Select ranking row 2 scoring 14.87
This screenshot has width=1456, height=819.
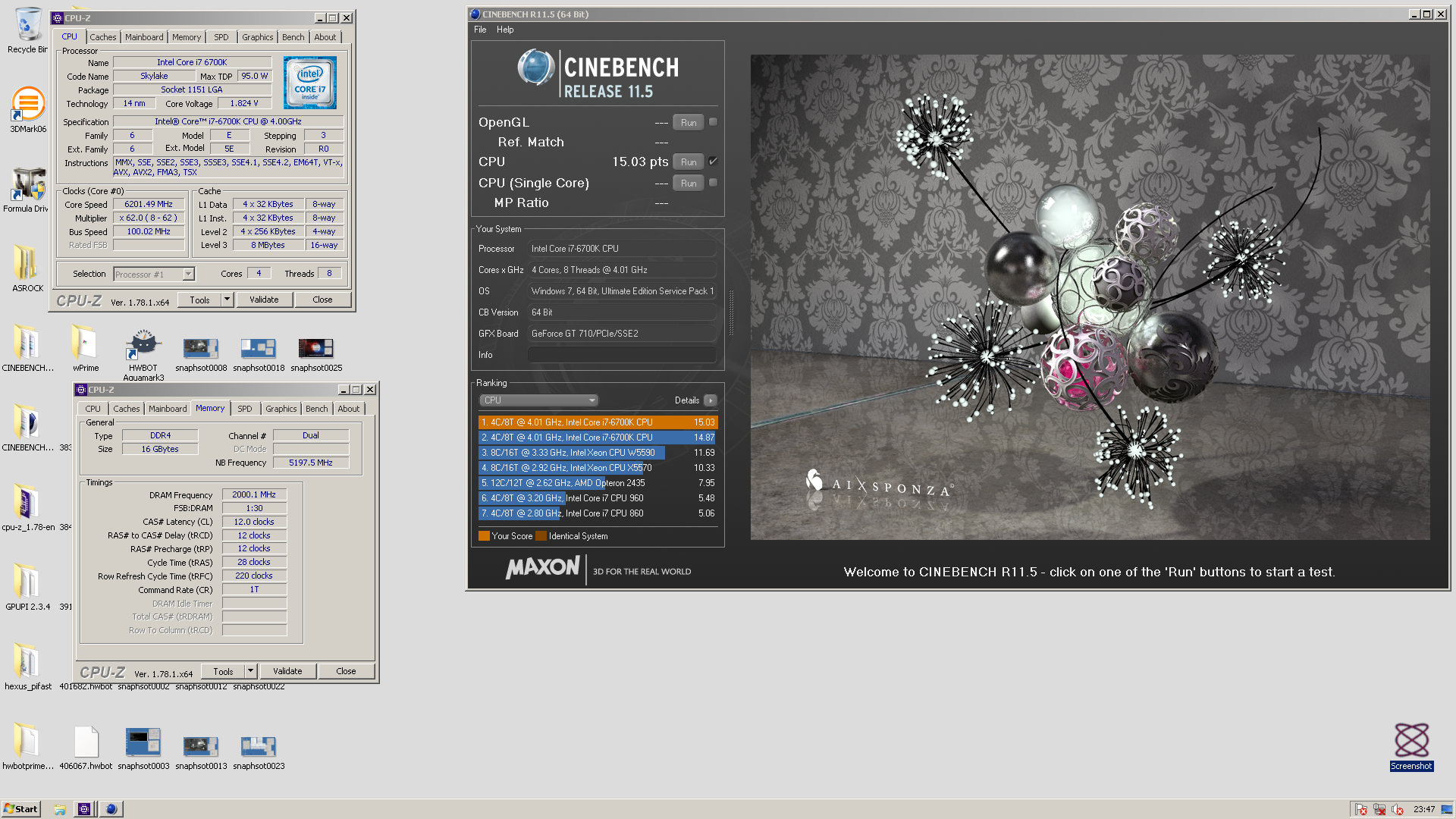598,438
